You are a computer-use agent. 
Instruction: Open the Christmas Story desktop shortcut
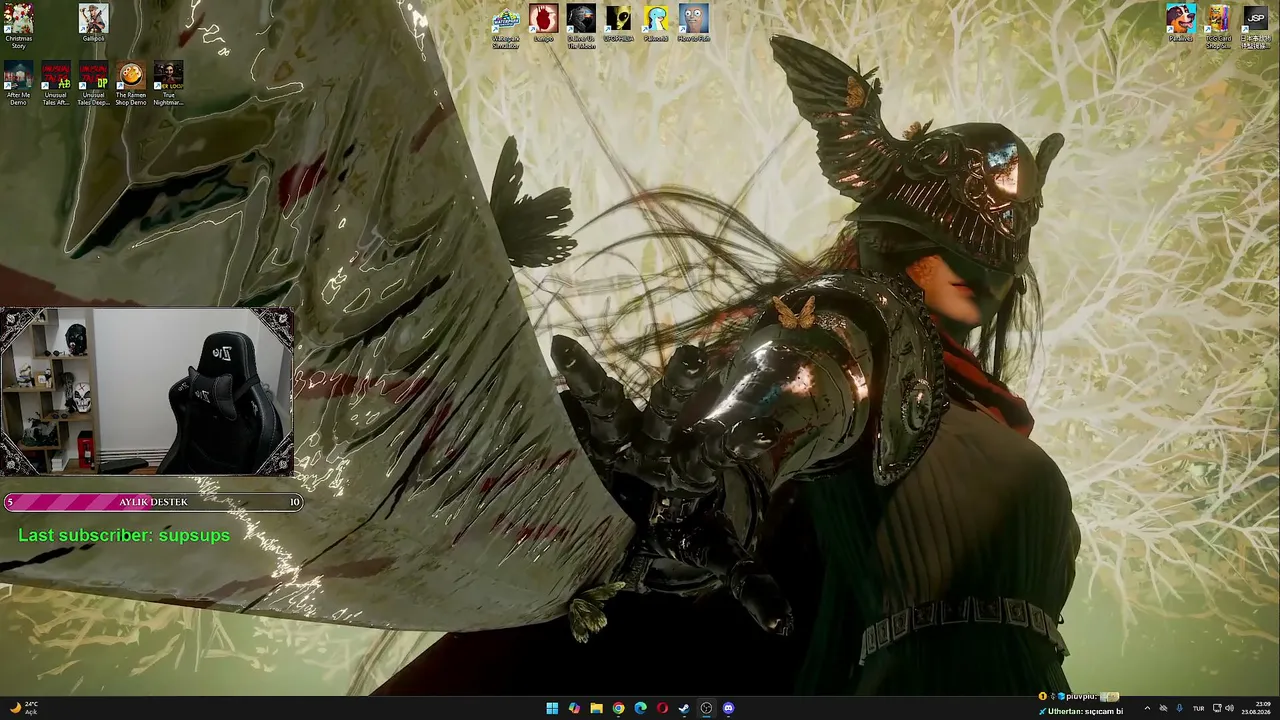pos(18,26)
